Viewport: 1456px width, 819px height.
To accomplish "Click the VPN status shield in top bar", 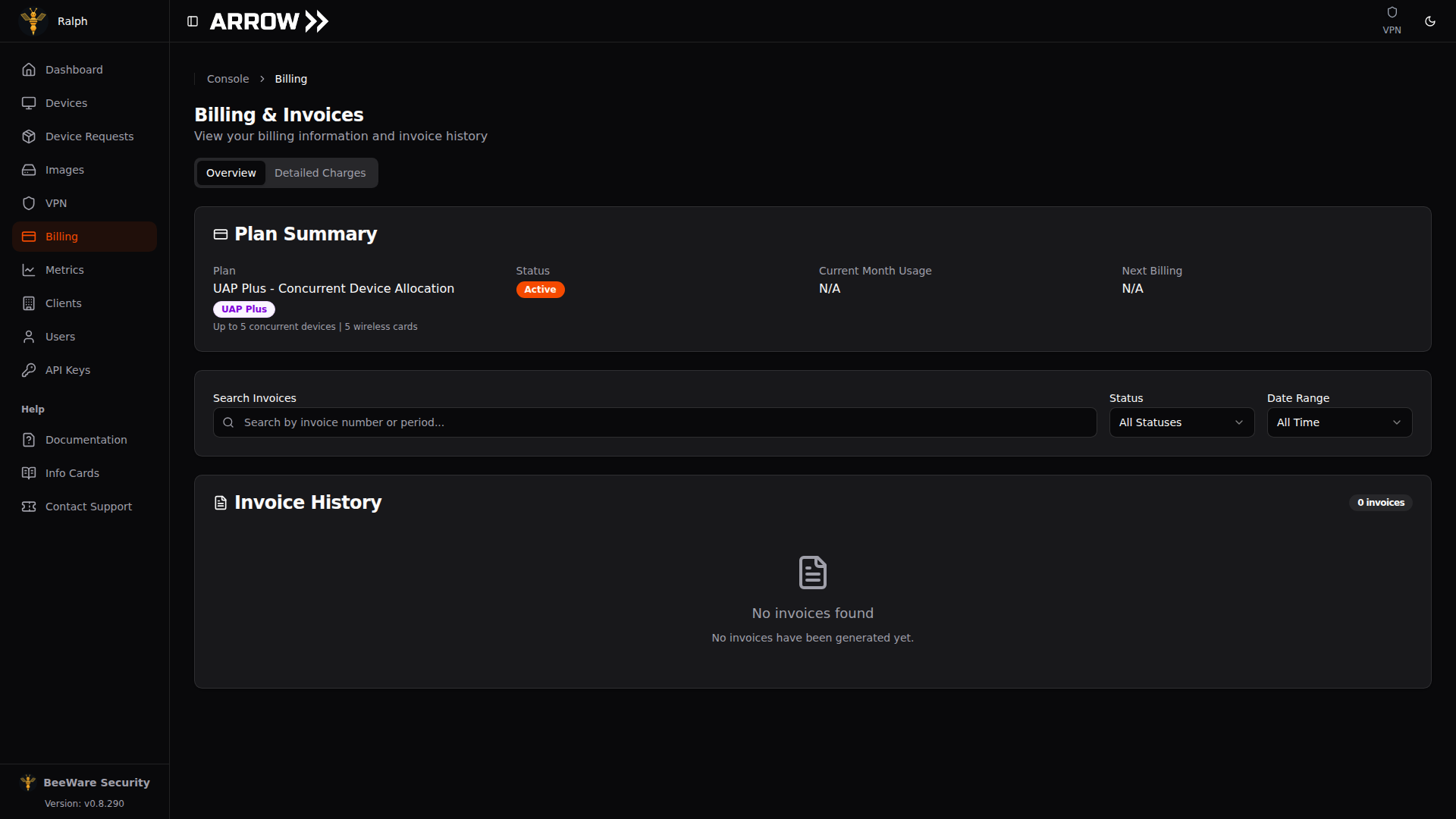I will tap(1392, 12).
